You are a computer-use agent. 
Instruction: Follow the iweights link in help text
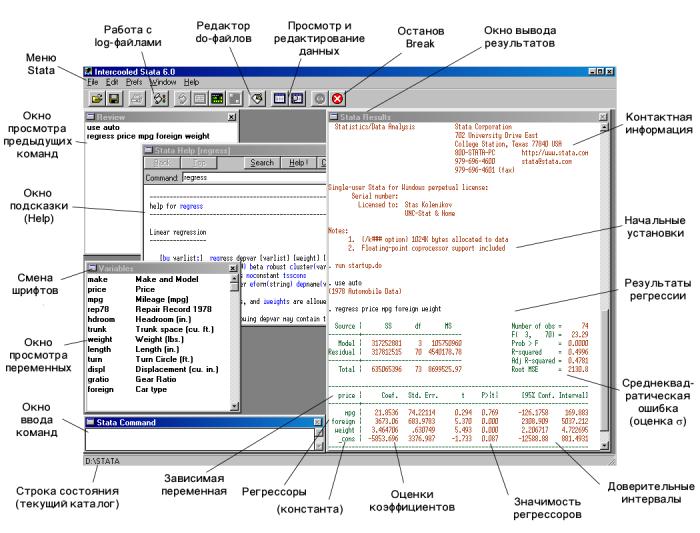pyautogui.click(x=276, y=302)
